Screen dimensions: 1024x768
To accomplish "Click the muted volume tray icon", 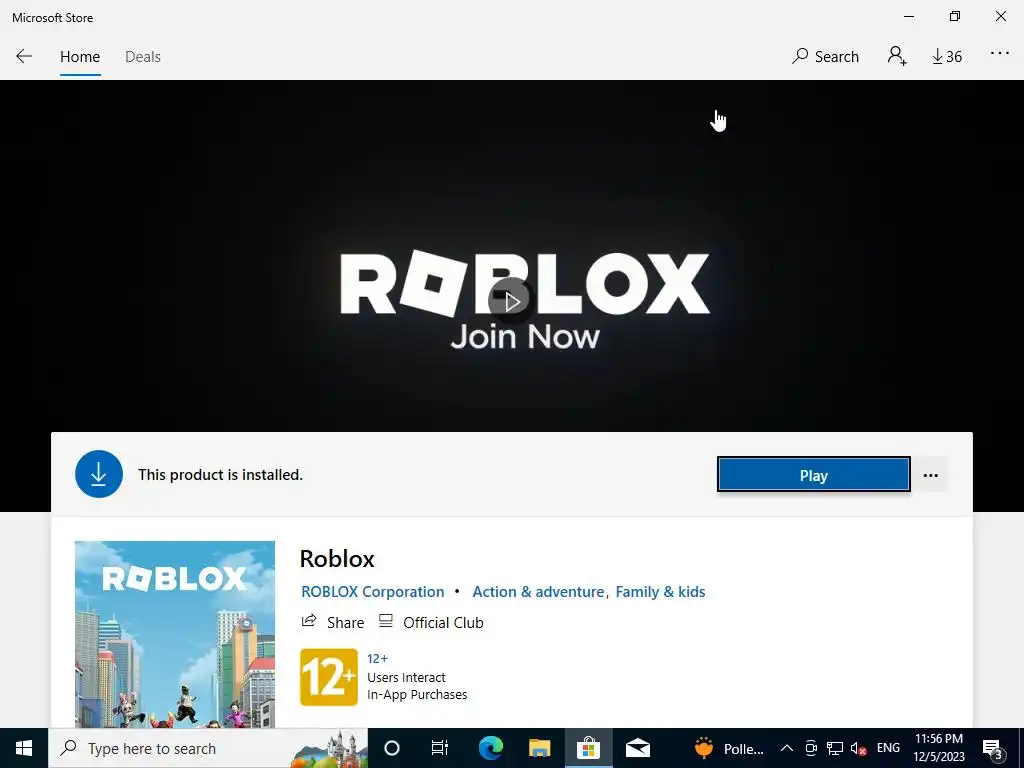I will (858, 749).
